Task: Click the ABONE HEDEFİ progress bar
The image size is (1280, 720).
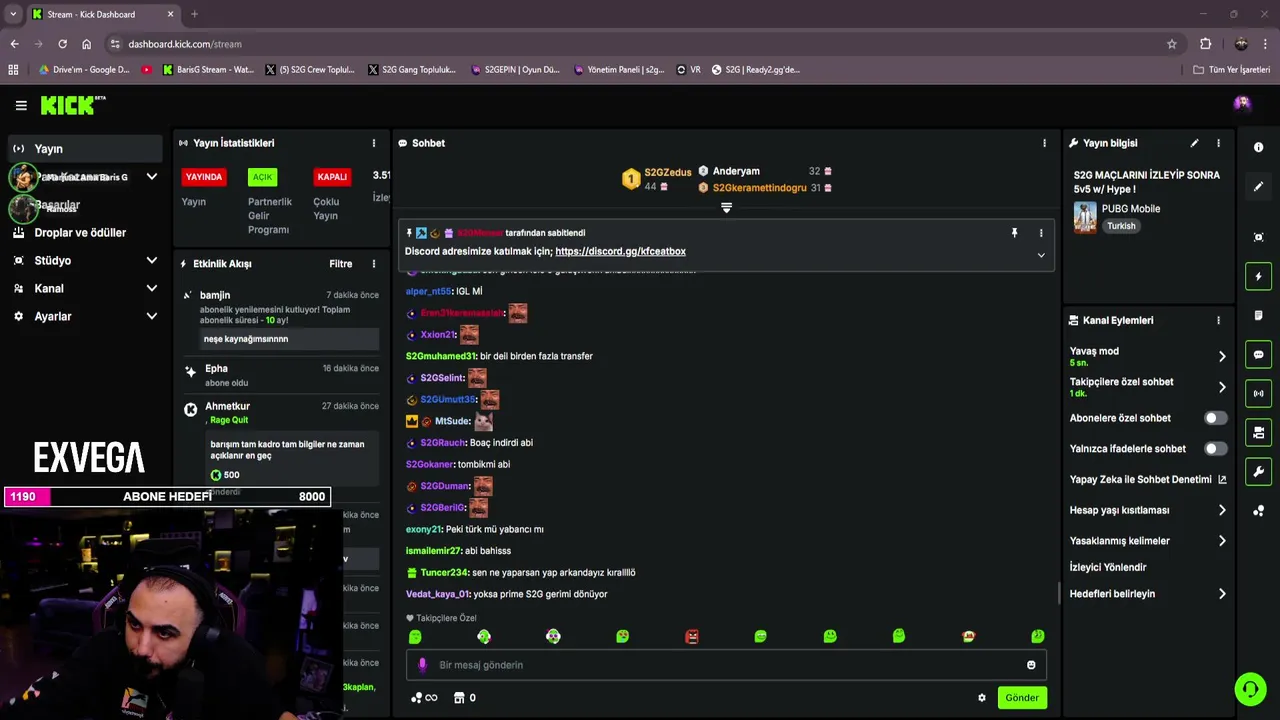Action: click(167, 496)
